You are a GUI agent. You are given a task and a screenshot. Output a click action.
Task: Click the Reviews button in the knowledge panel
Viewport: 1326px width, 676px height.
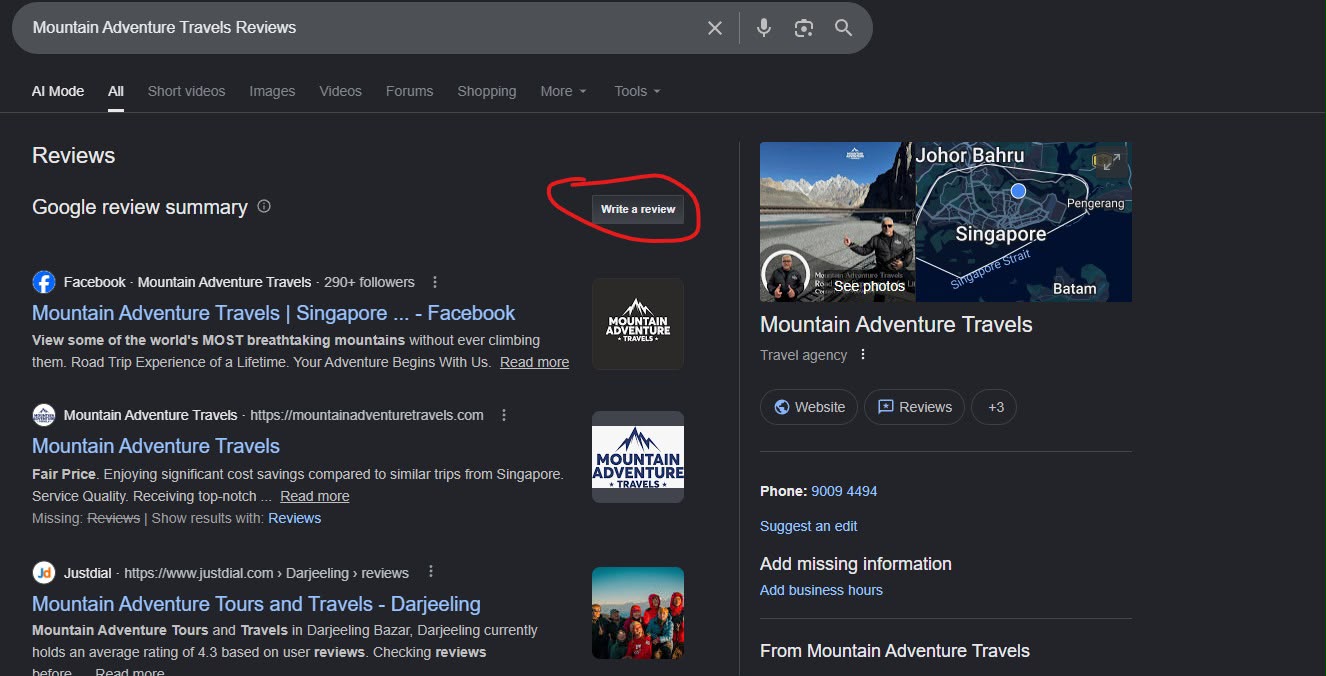pos(914,407)
